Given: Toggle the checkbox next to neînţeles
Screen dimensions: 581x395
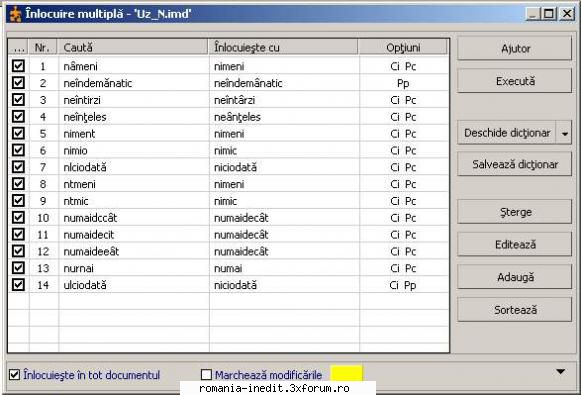Looking at the screenshot, I should point(18,116).
